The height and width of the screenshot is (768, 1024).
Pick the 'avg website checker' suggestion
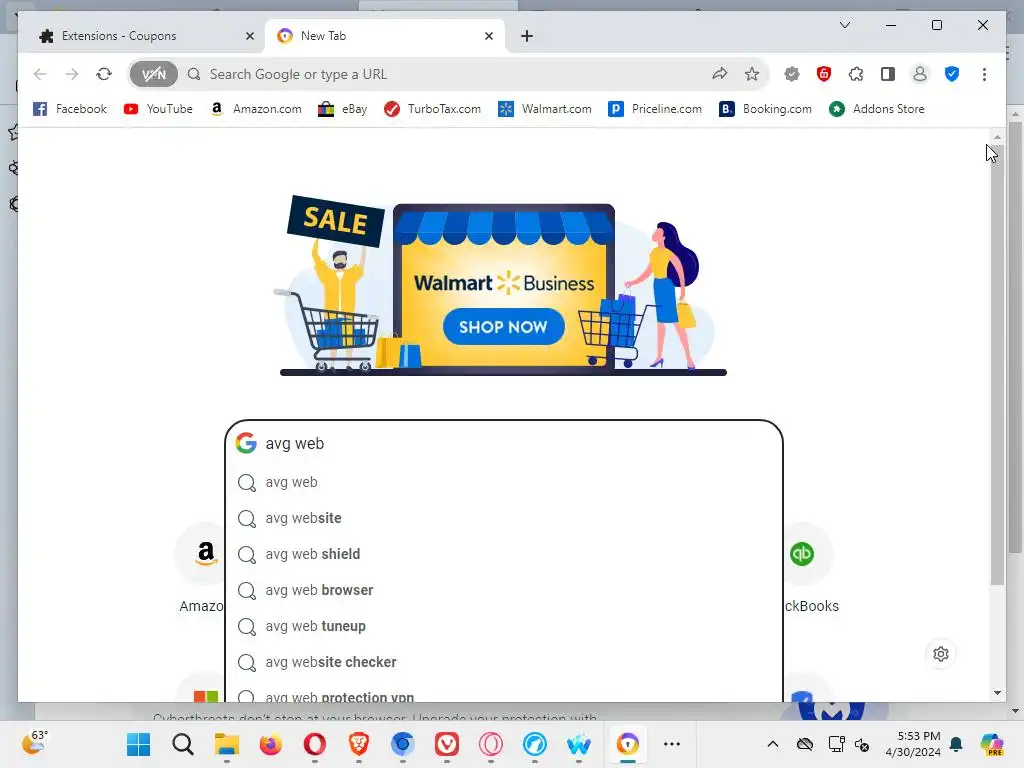pyautogui.click(x=504, y=662)
